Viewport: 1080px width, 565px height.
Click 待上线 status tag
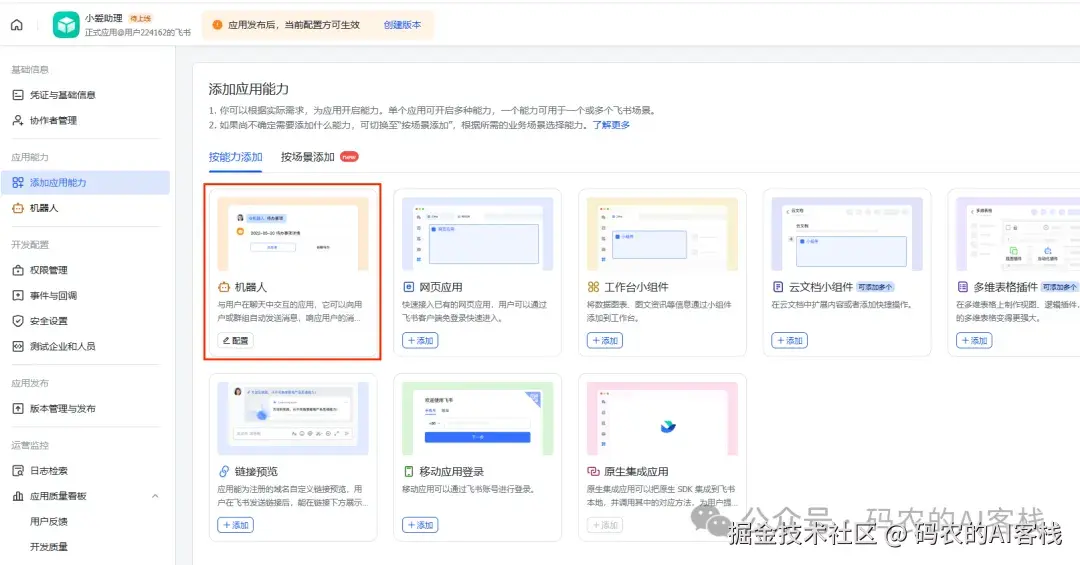[x=141, y=19]
